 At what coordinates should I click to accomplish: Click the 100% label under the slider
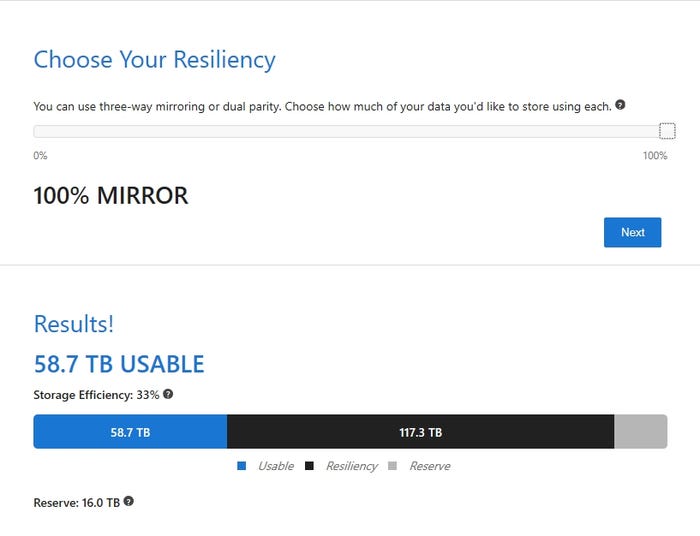[655, 156]
